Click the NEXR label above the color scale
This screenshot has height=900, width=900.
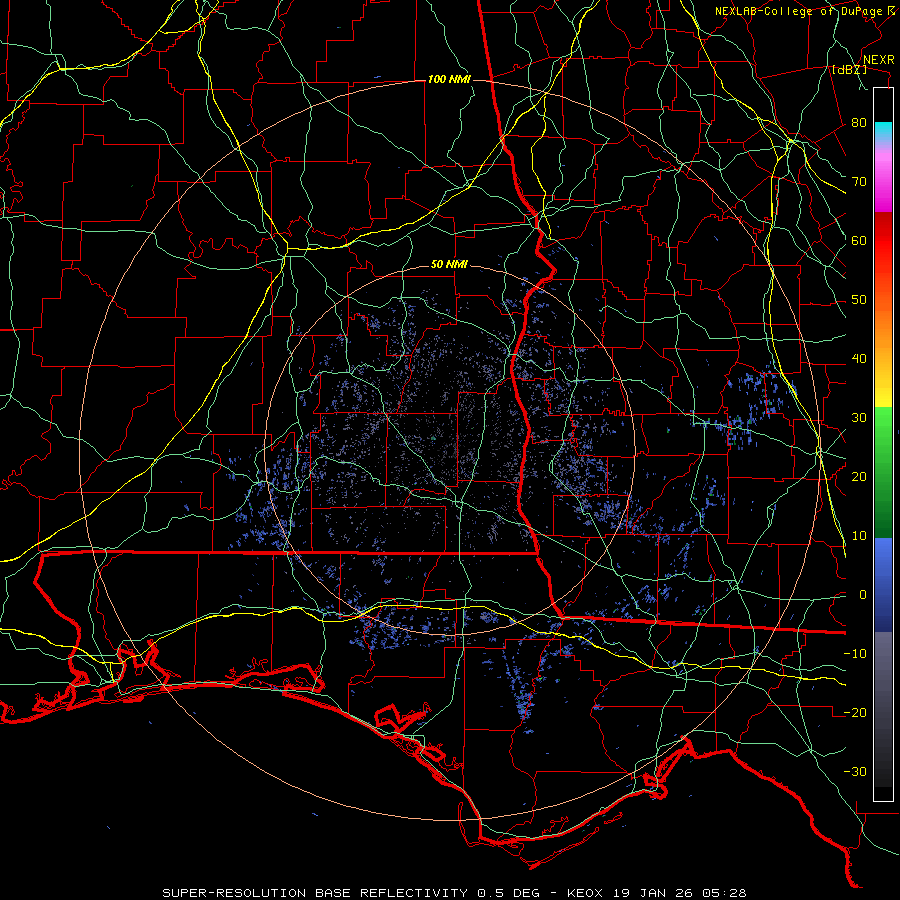tap(878, 60)
